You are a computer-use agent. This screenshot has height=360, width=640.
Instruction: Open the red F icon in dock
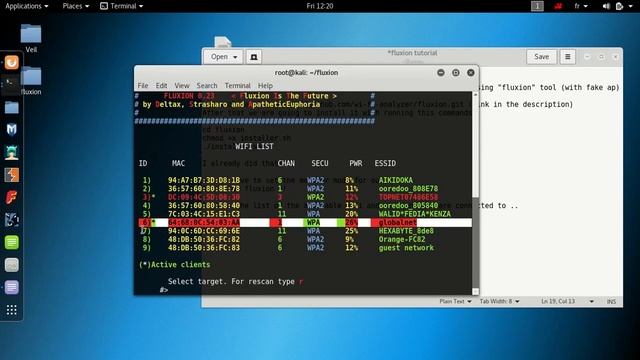11,198
